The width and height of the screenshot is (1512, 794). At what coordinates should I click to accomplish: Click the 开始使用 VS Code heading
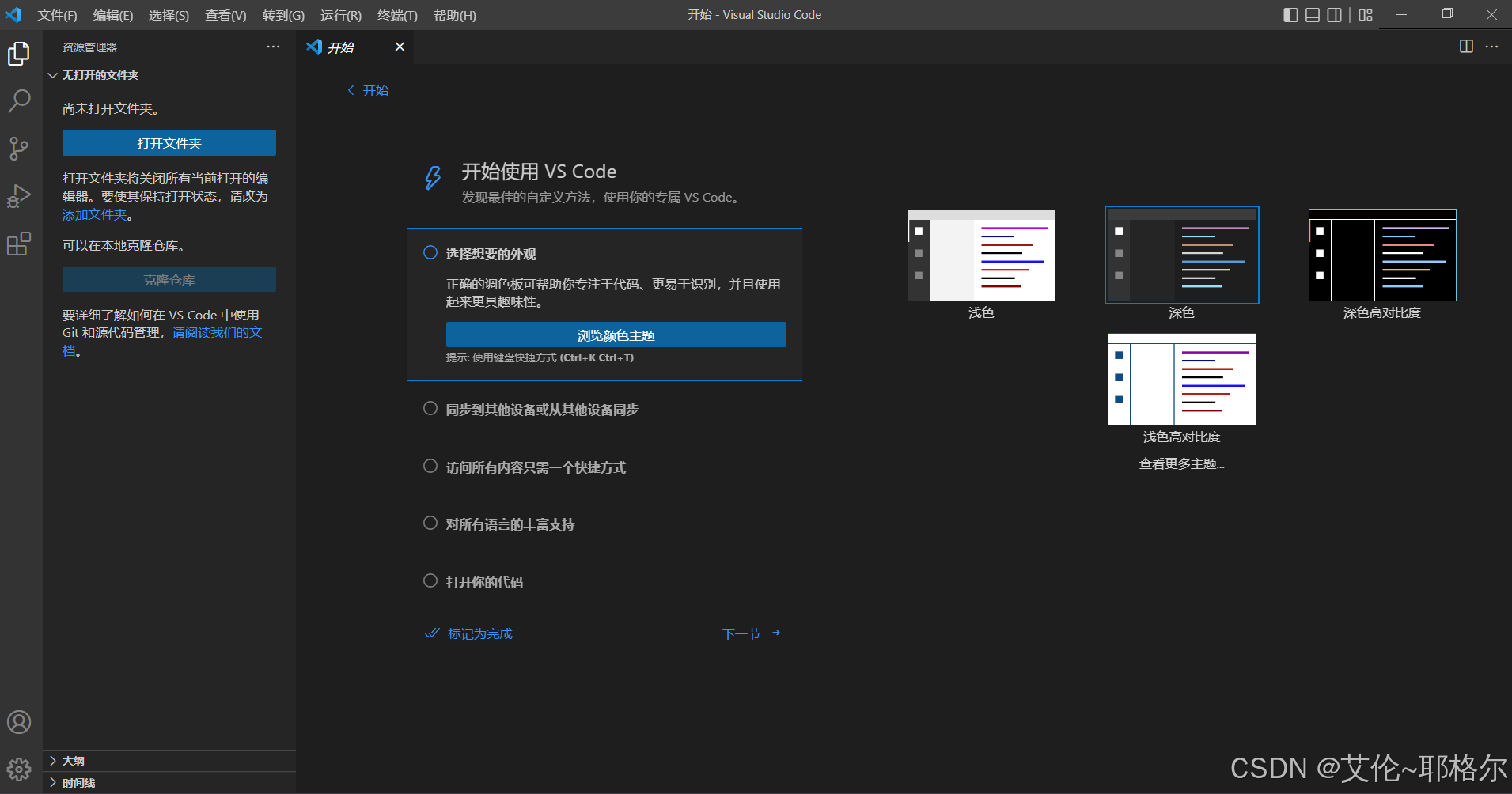539,172
